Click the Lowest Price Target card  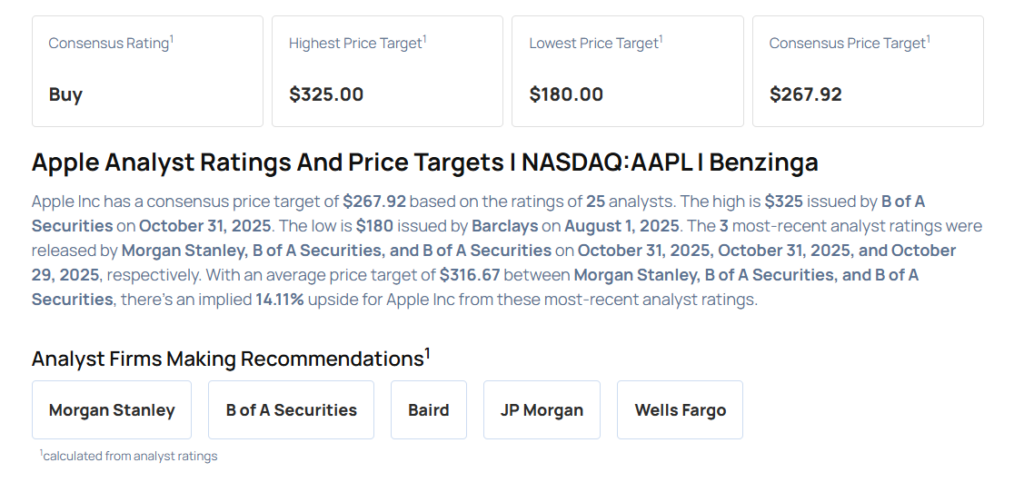(x=628, y=71)
